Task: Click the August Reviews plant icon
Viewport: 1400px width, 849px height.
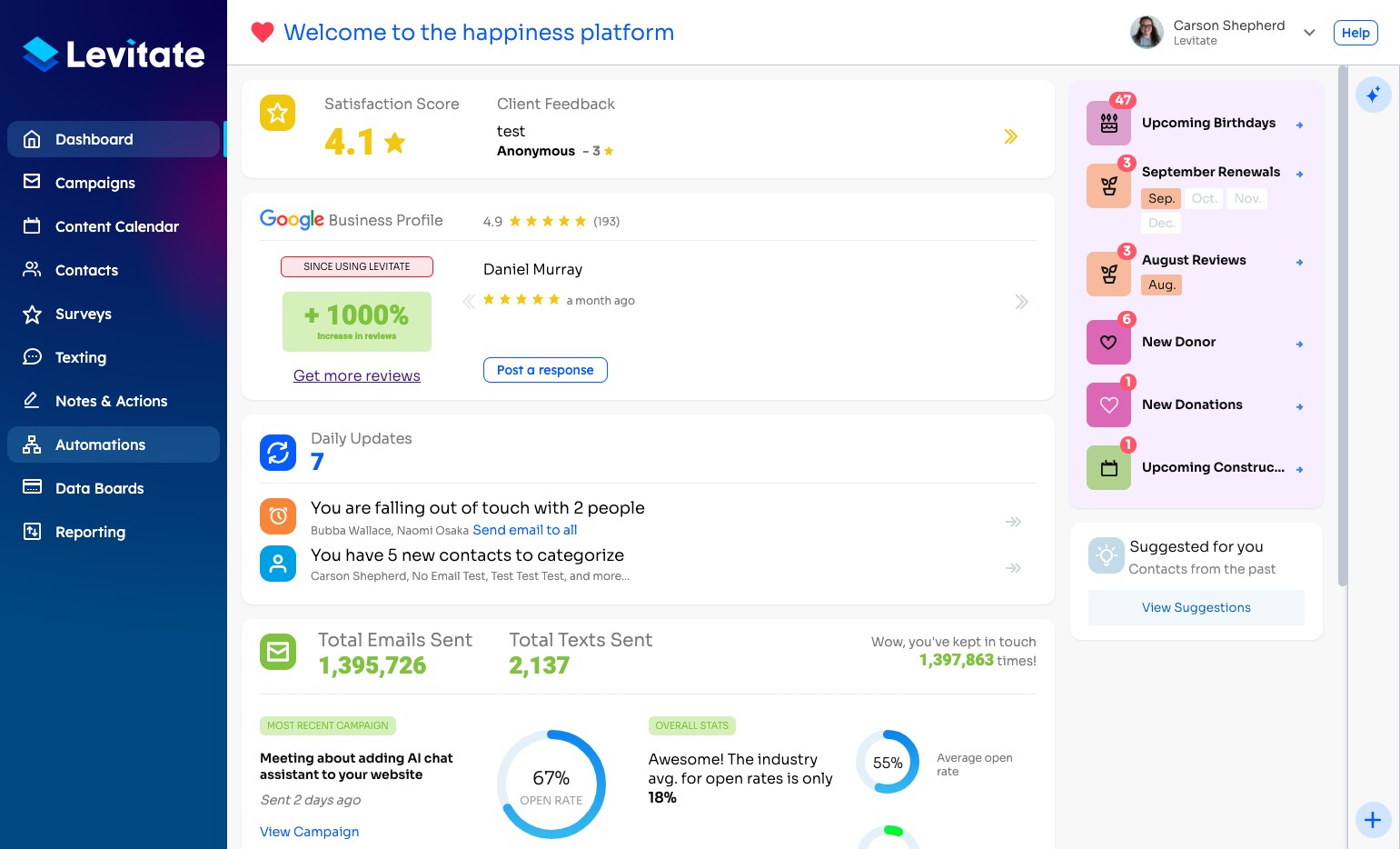Action: click(x=1108, y=275)
